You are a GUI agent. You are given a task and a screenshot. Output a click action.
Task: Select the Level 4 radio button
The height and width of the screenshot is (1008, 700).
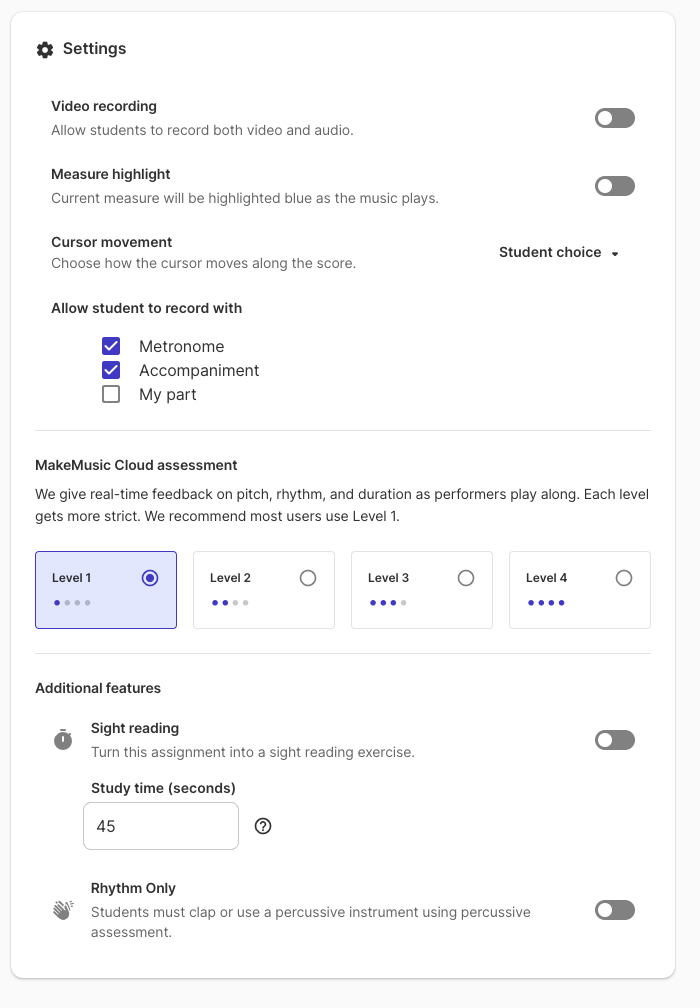624,577
